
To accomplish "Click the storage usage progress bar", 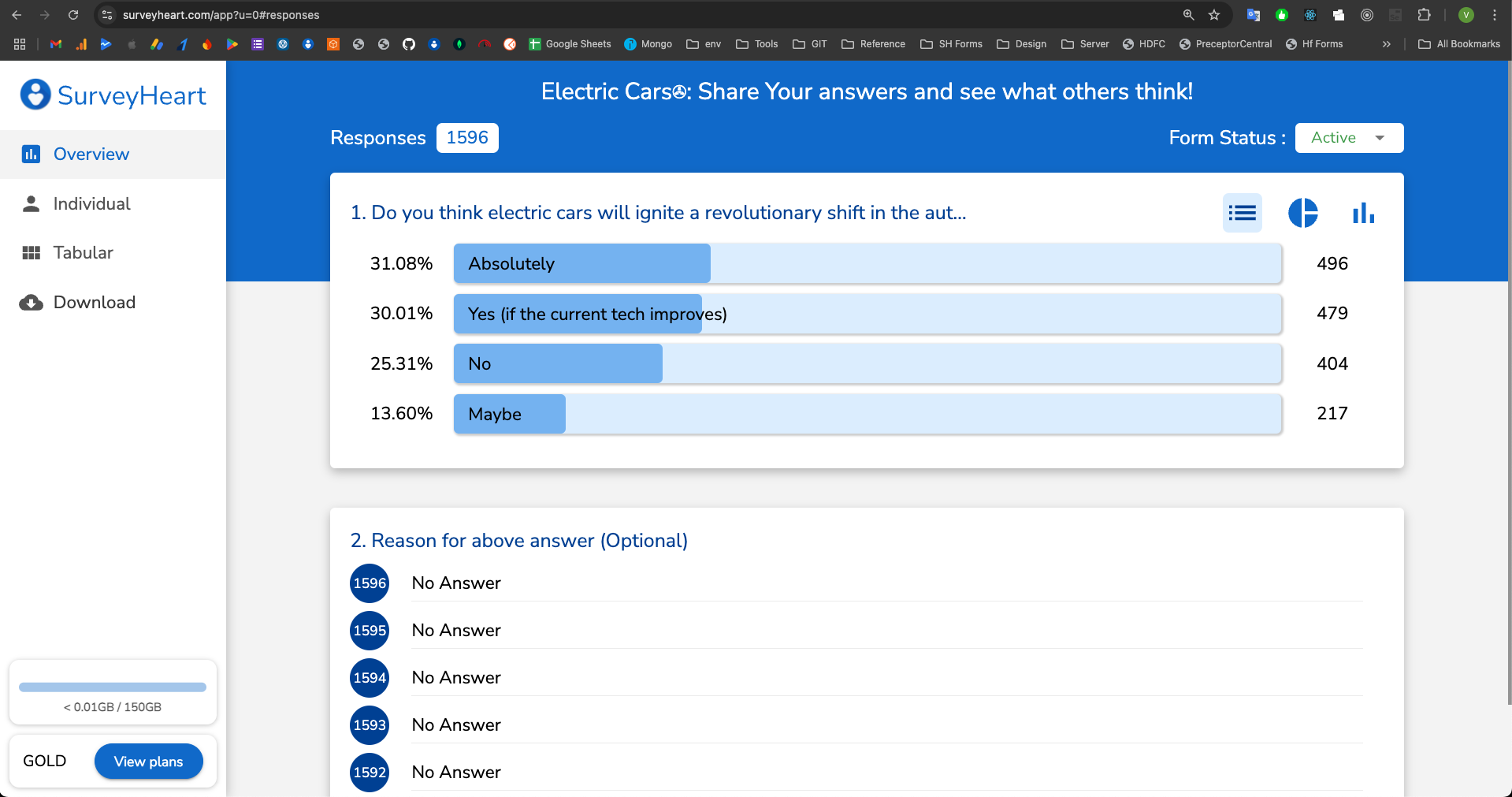I will (x=113, y=687).
